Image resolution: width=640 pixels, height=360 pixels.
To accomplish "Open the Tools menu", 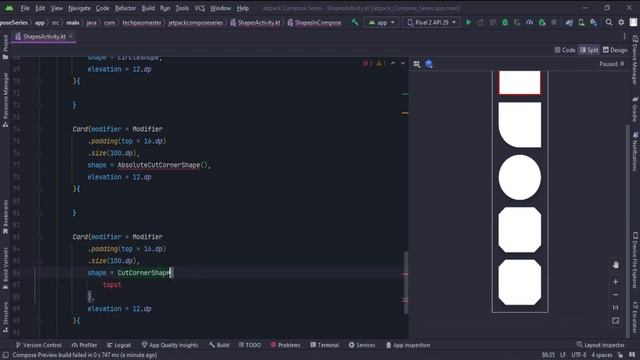I will (182, 8).
